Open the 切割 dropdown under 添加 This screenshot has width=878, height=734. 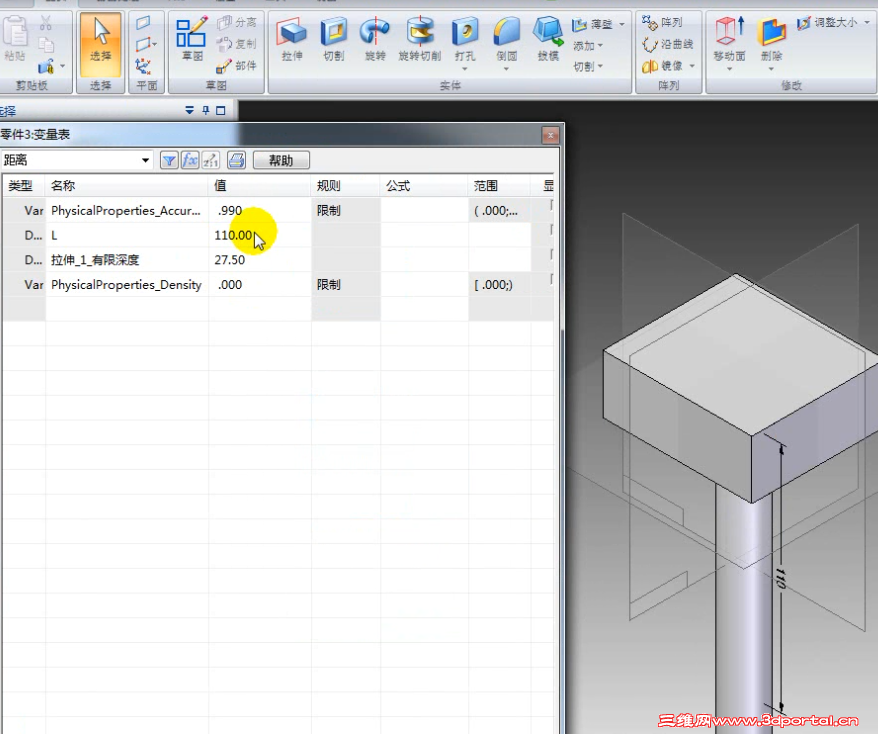pos(587,67)
